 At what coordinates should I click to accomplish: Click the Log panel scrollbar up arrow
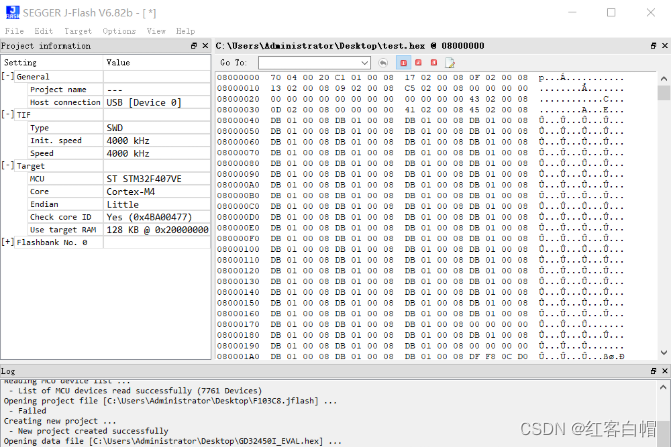[x=663, y=387]
